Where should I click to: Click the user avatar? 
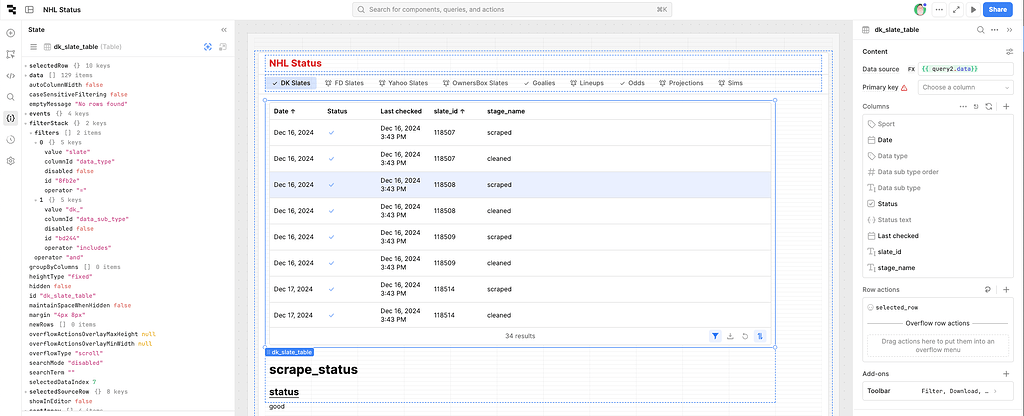(x=920, y=10)
